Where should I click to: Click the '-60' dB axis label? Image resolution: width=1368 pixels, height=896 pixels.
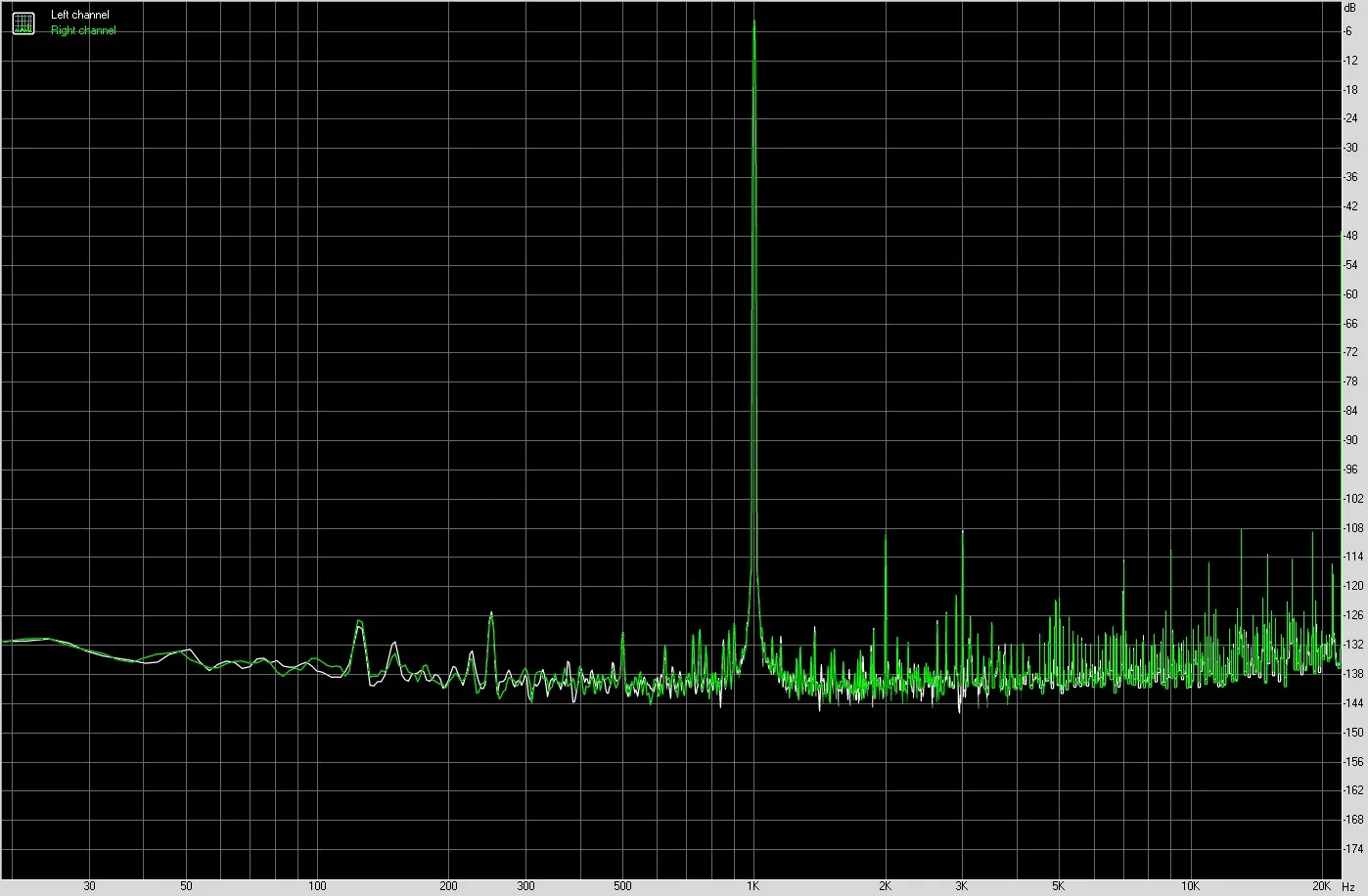coord(1351,294)
